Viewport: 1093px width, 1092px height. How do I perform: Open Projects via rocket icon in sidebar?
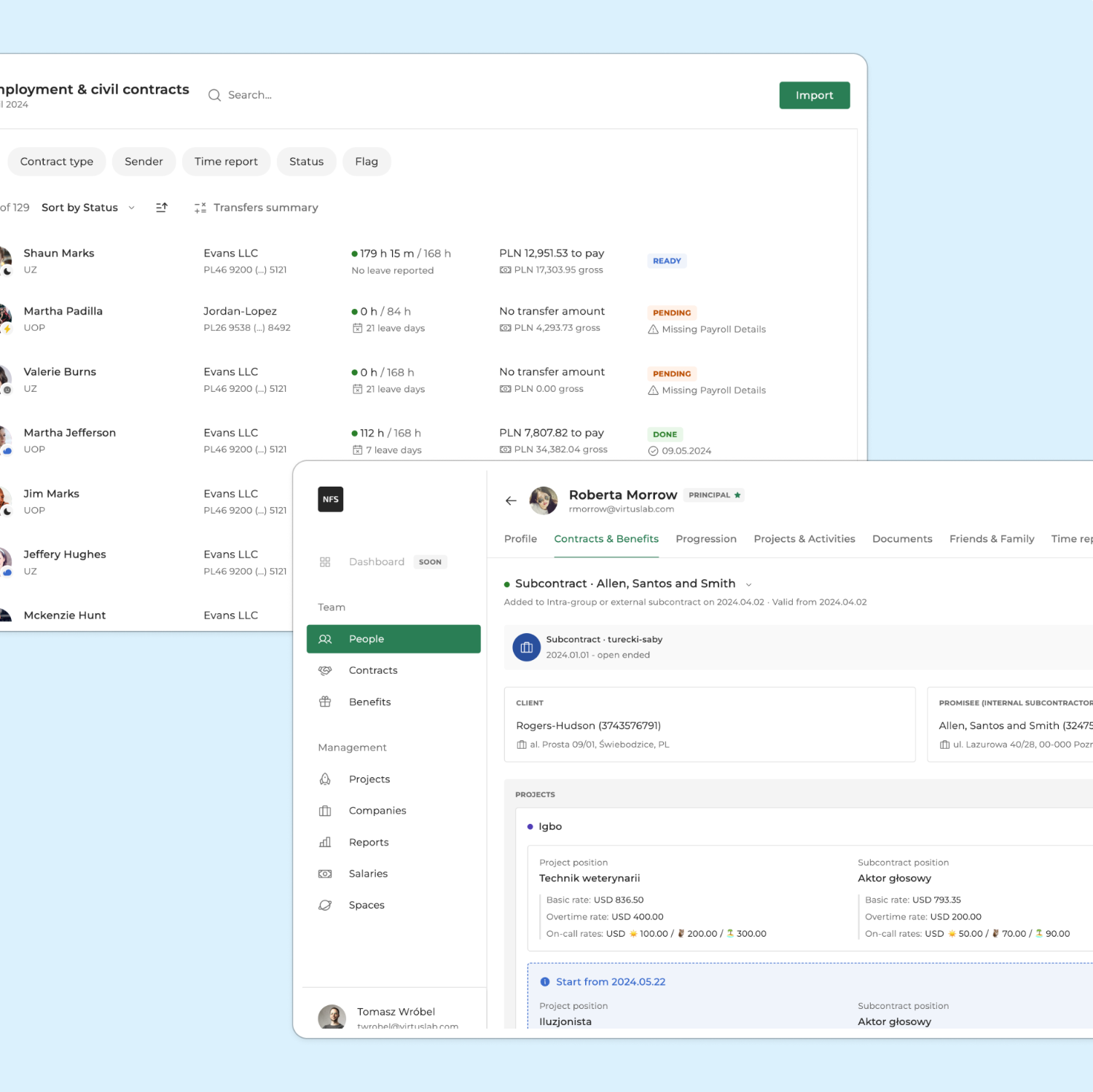point(325,779)
